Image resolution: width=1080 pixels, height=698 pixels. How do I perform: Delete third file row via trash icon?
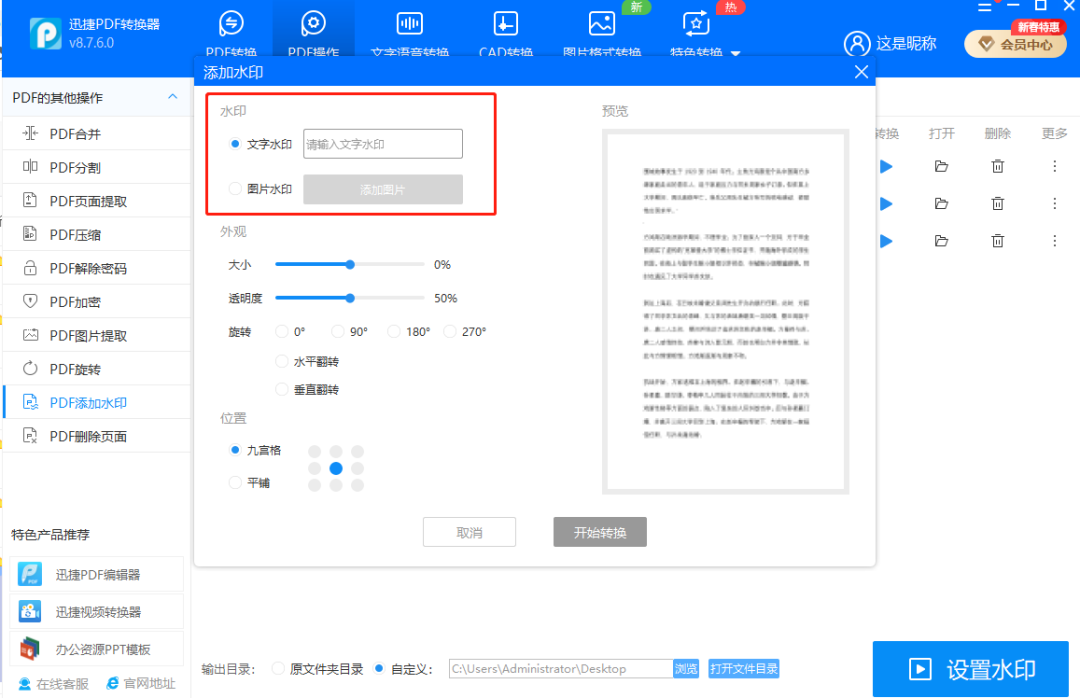click(x=997, y=240)
